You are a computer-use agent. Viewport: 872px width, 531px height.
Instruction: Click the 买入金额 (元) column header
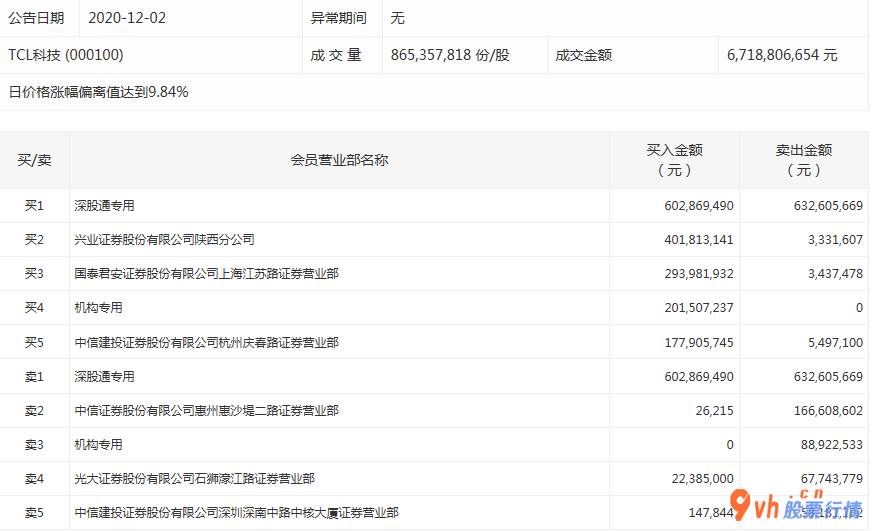point(674,160)
